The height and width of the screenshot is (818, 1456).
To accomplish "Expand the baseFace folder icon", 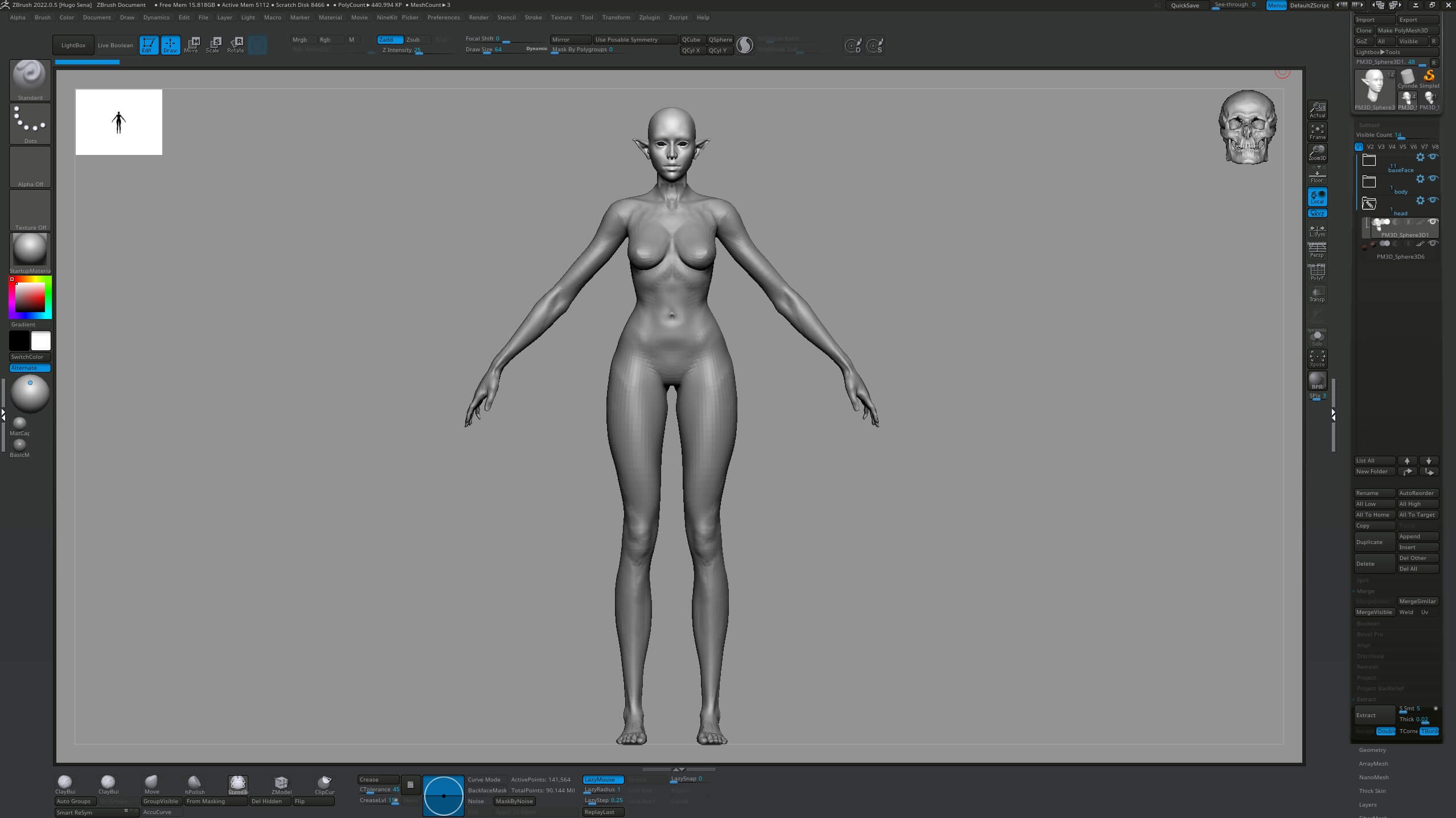I will pyautogui.click(x=1369, y=160).
